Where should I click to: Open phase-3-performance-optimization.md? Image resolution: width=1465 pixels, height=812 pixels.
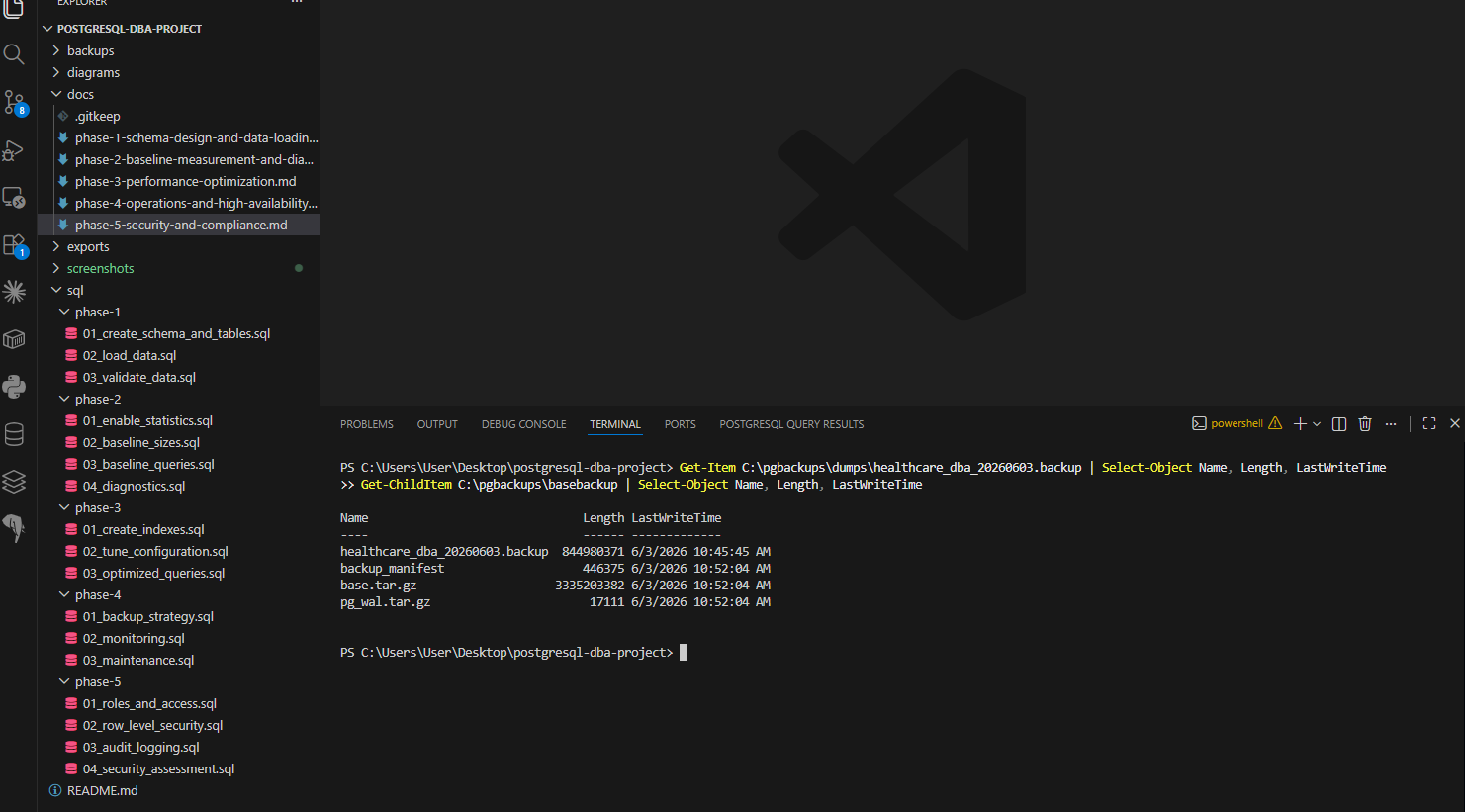pos(178,181)
